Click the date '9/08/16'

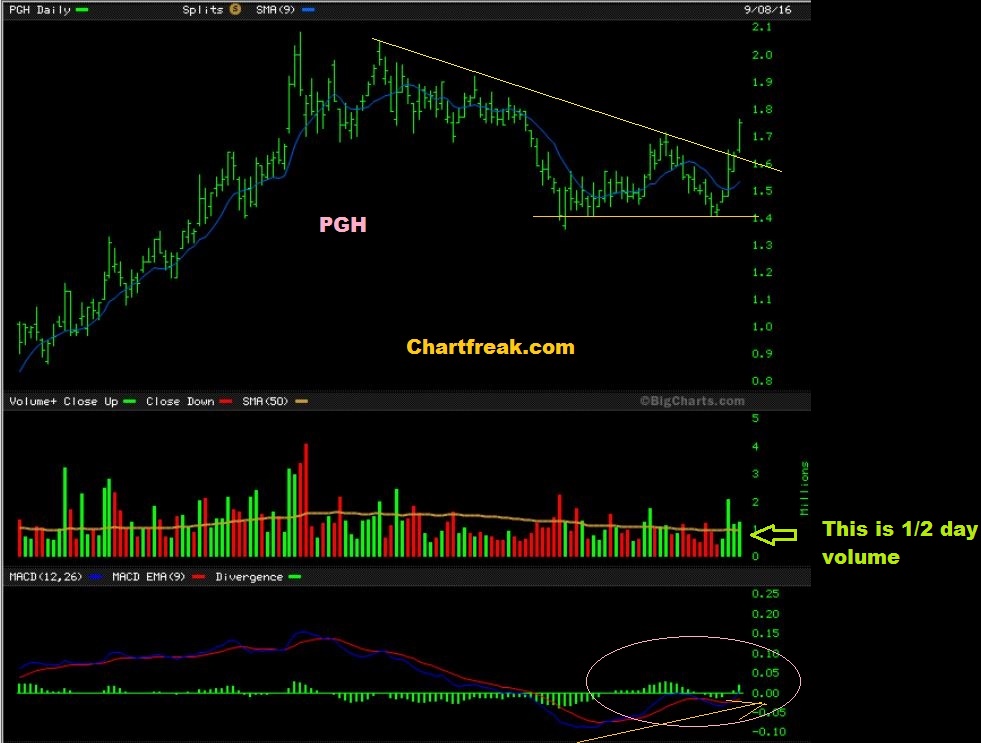(767, 9)
